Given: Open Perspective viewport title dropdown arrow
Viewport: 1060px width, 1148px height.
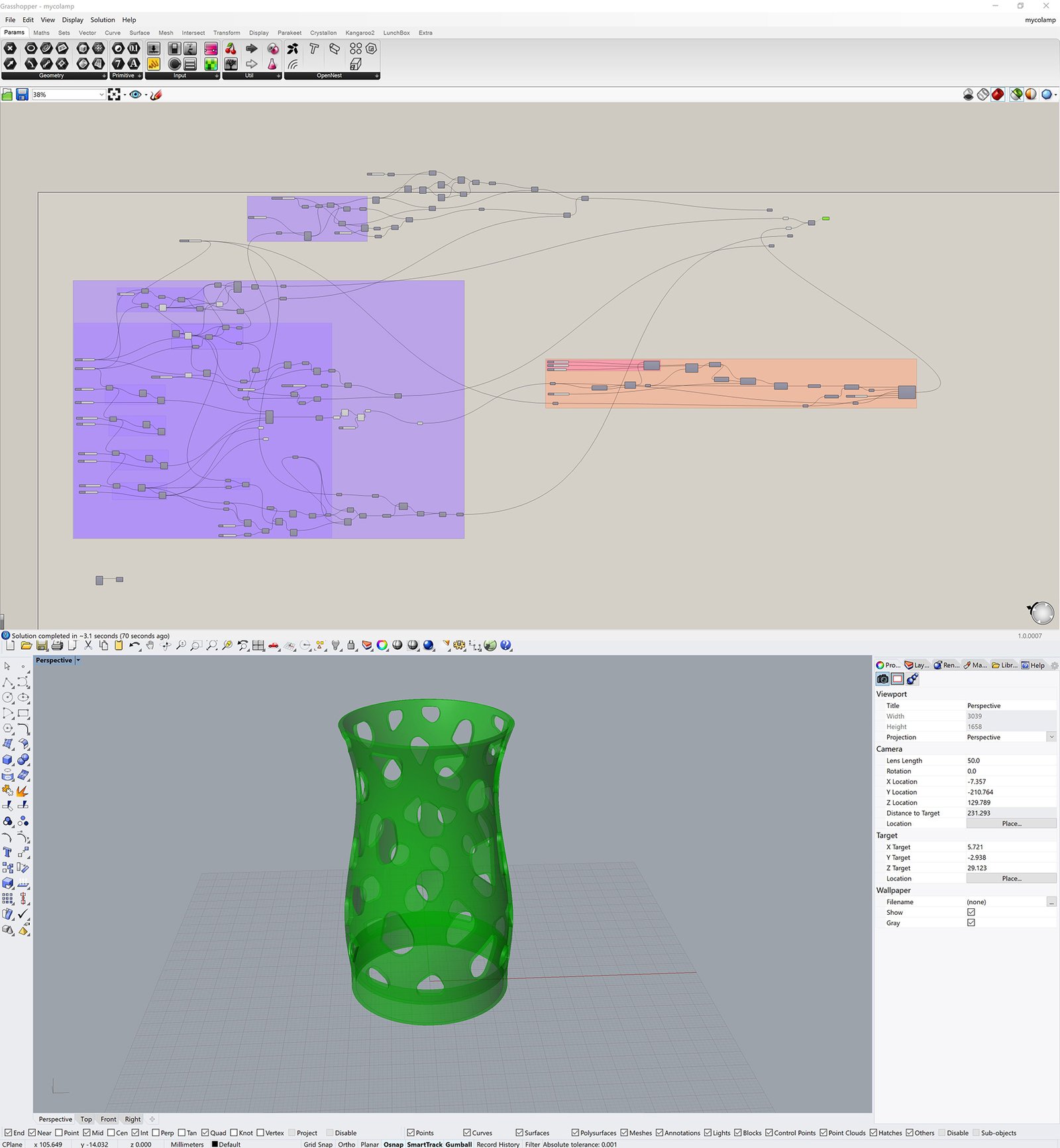Looking at the screenshot, I should [78, 660].
